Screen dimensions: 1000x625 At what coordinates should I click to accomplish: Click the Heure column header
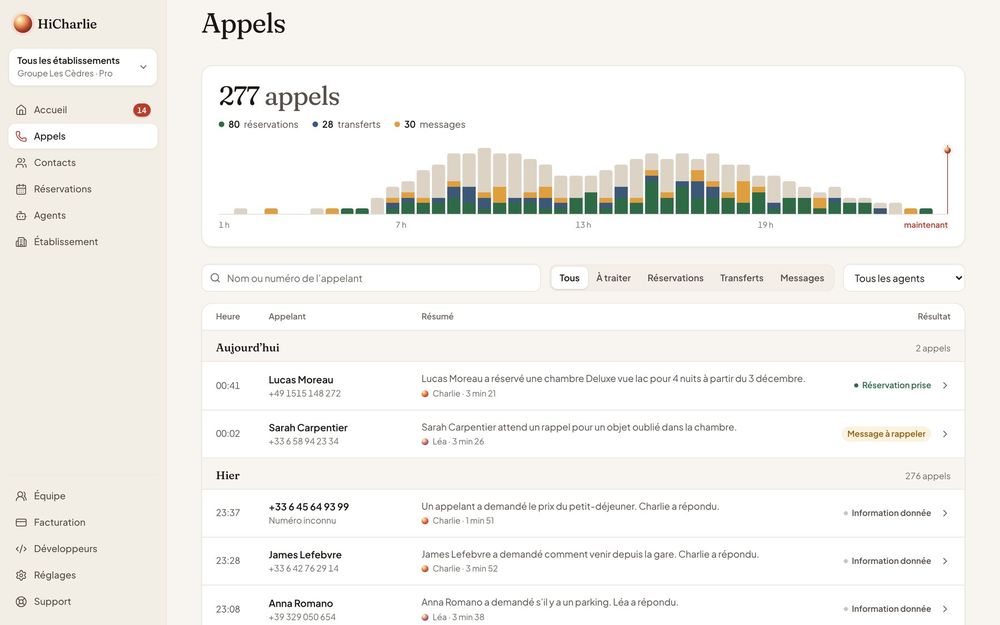pyautogui.click(x=228, y=316)
